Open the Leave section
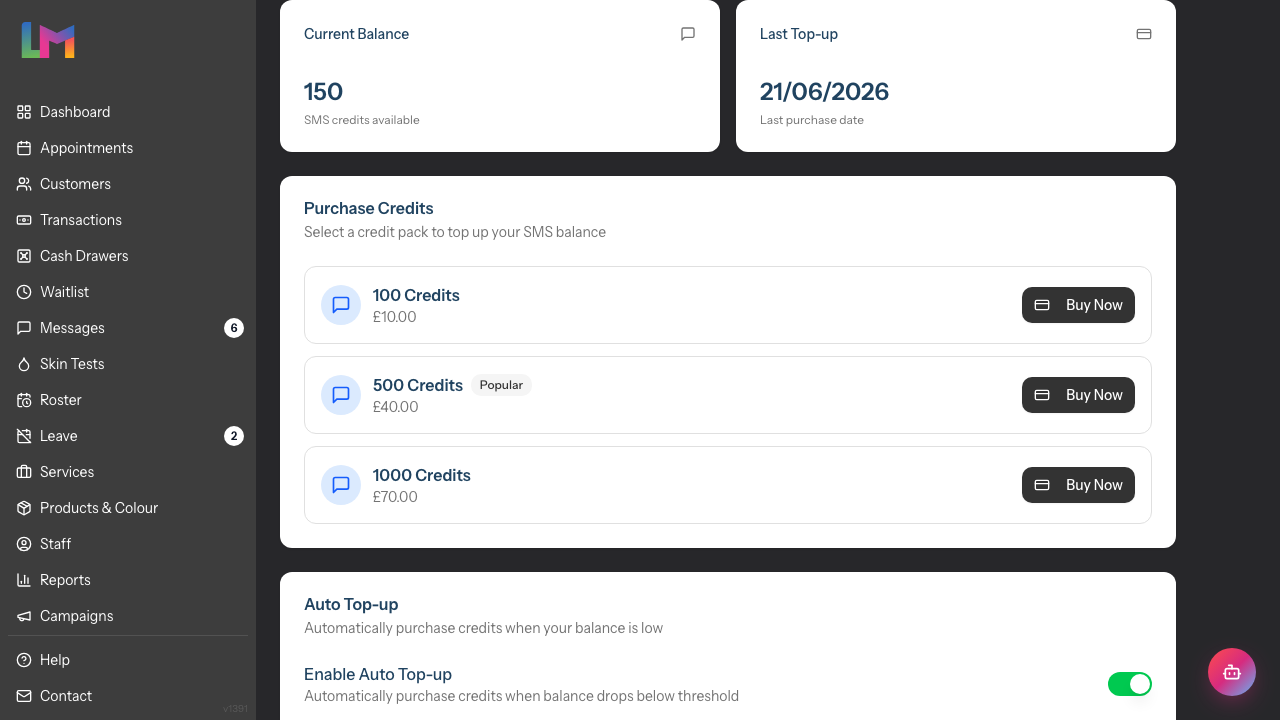Image resolution: width=1280 pixels, height=720 pixels. (x=128, y=436)
